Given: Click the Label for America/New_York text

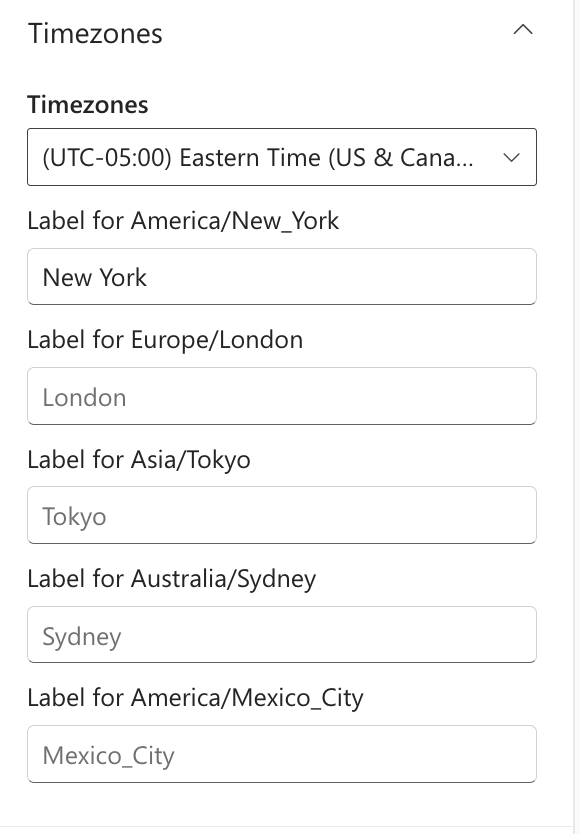Looking at the screenshot, I should [x=183, y=221].
